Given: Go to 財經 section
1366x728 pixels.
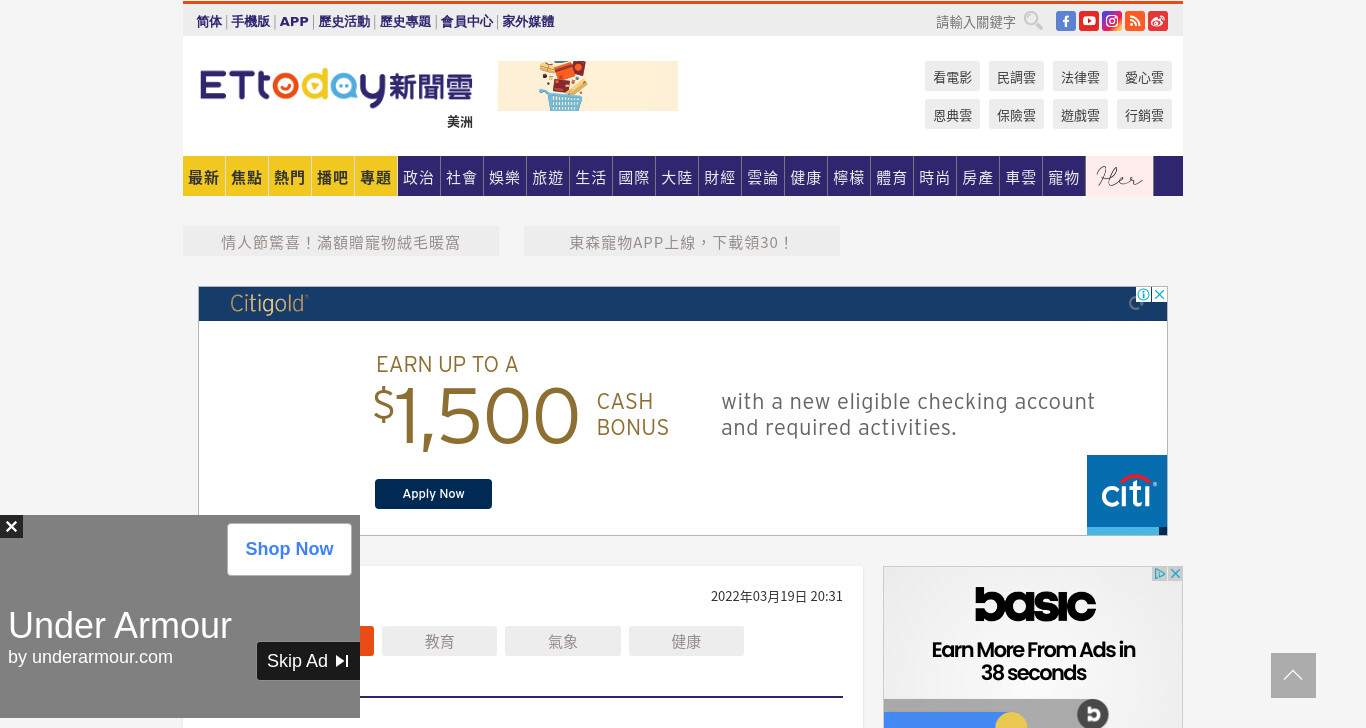Looking at the screenshot, I should point(720,176).
